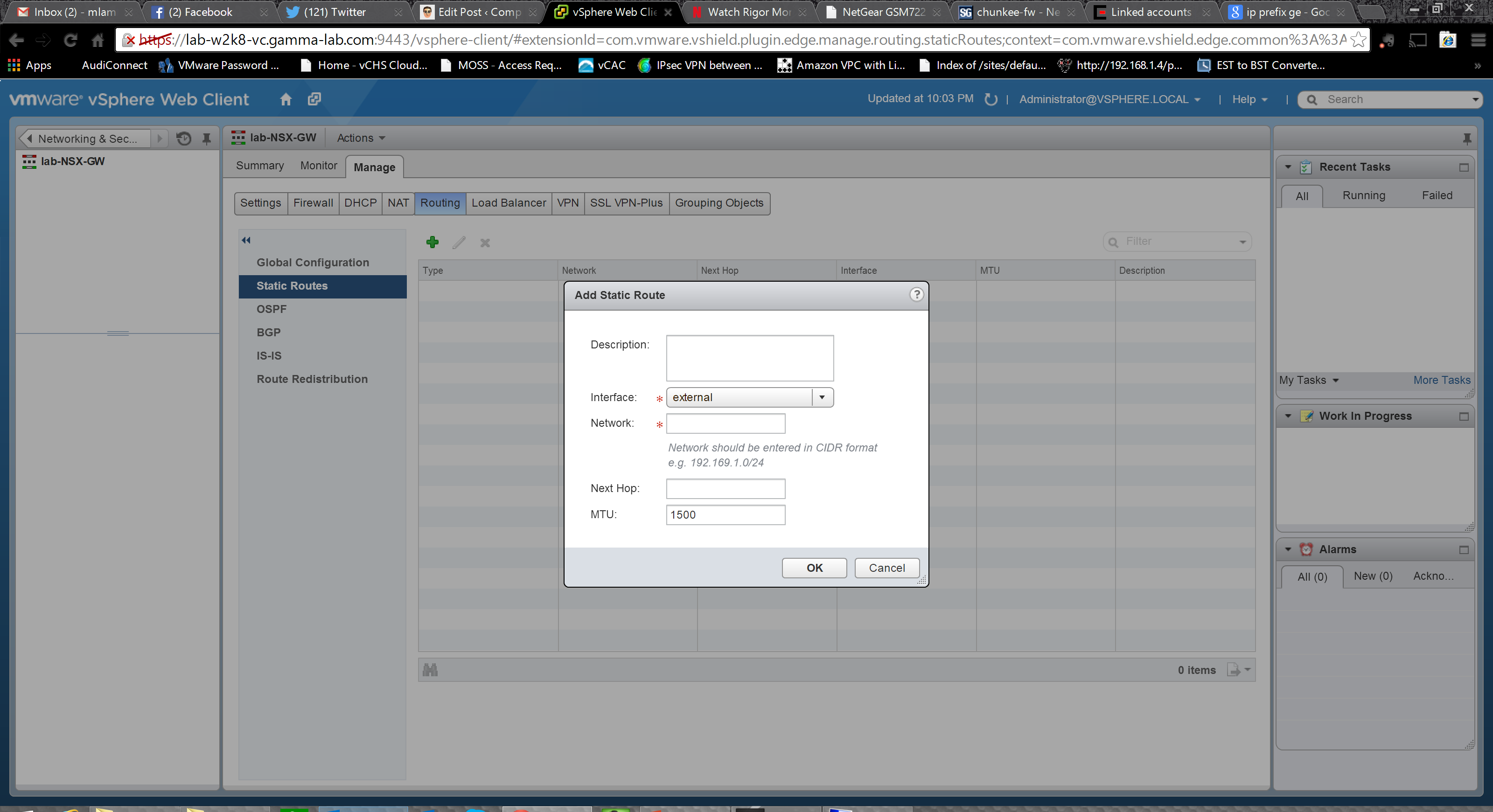Screen dimensions: 1493x812
Task: Minimize the Alarms panel box
Action: [x=1464, y=549]
